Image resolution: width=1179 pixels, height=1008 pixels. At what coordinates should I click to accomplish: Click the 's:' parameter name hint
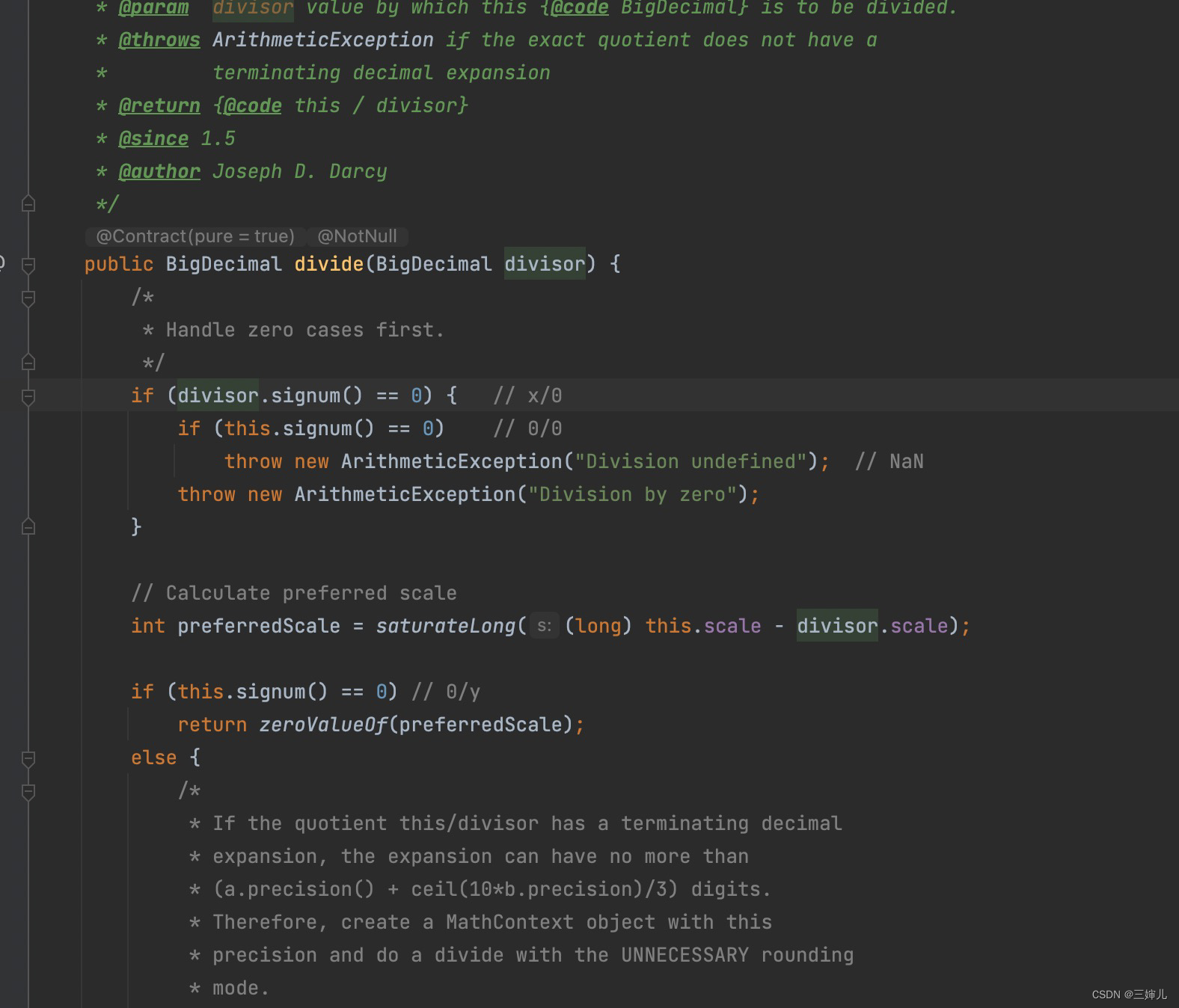coord(544,626)
